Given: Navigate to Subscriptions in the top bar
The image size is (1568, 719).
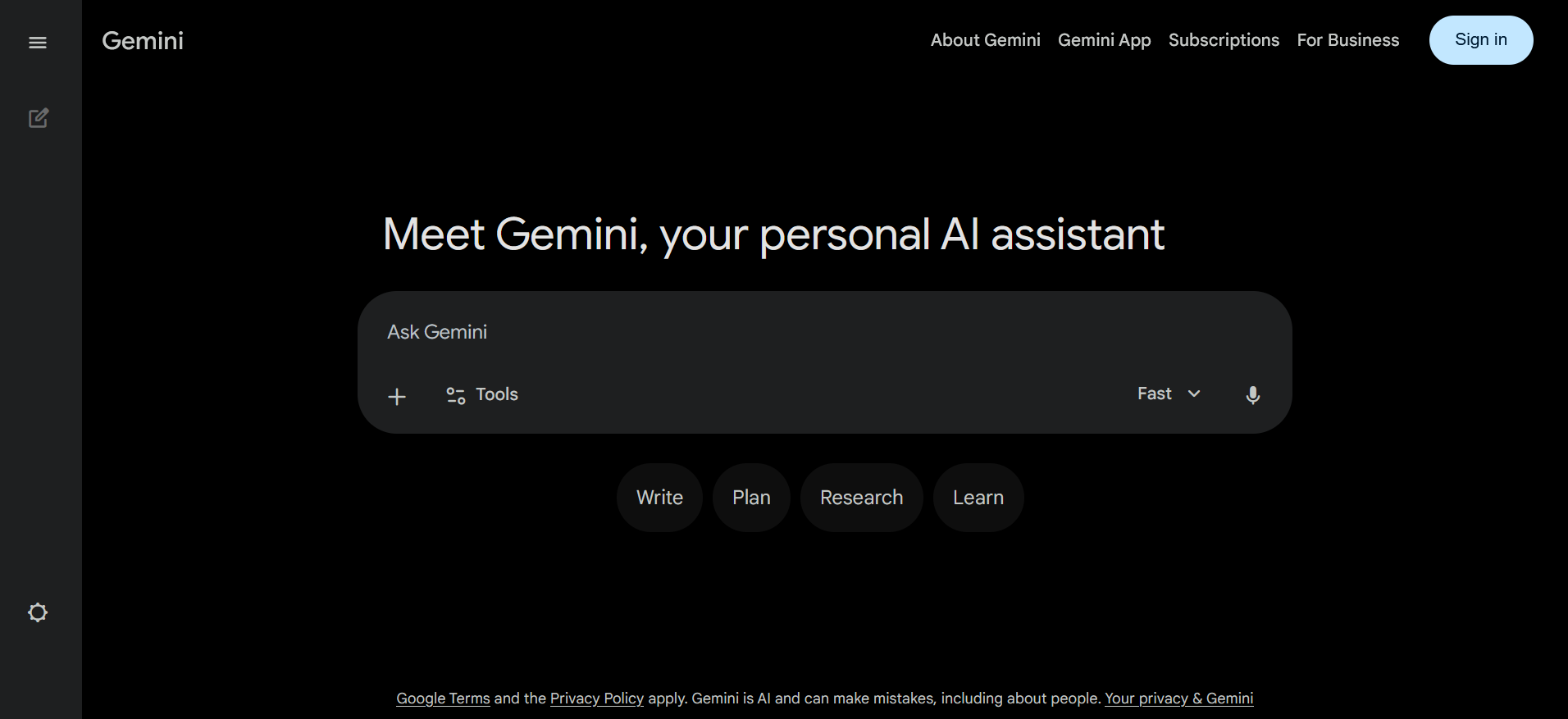Looking at the screenshot, I should point(1223,39).
